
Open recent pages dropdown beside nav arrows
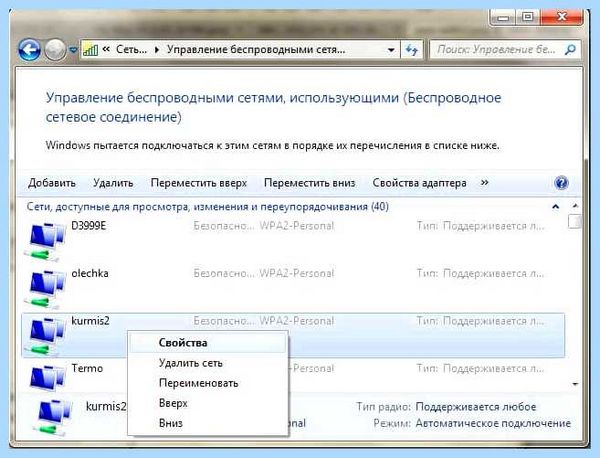[x=73, y=50]
